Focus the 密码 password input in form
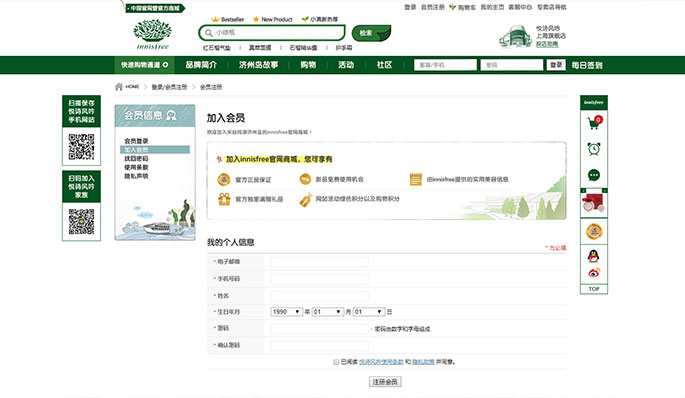This screenshot has width=685, height=398. point(319,329)
